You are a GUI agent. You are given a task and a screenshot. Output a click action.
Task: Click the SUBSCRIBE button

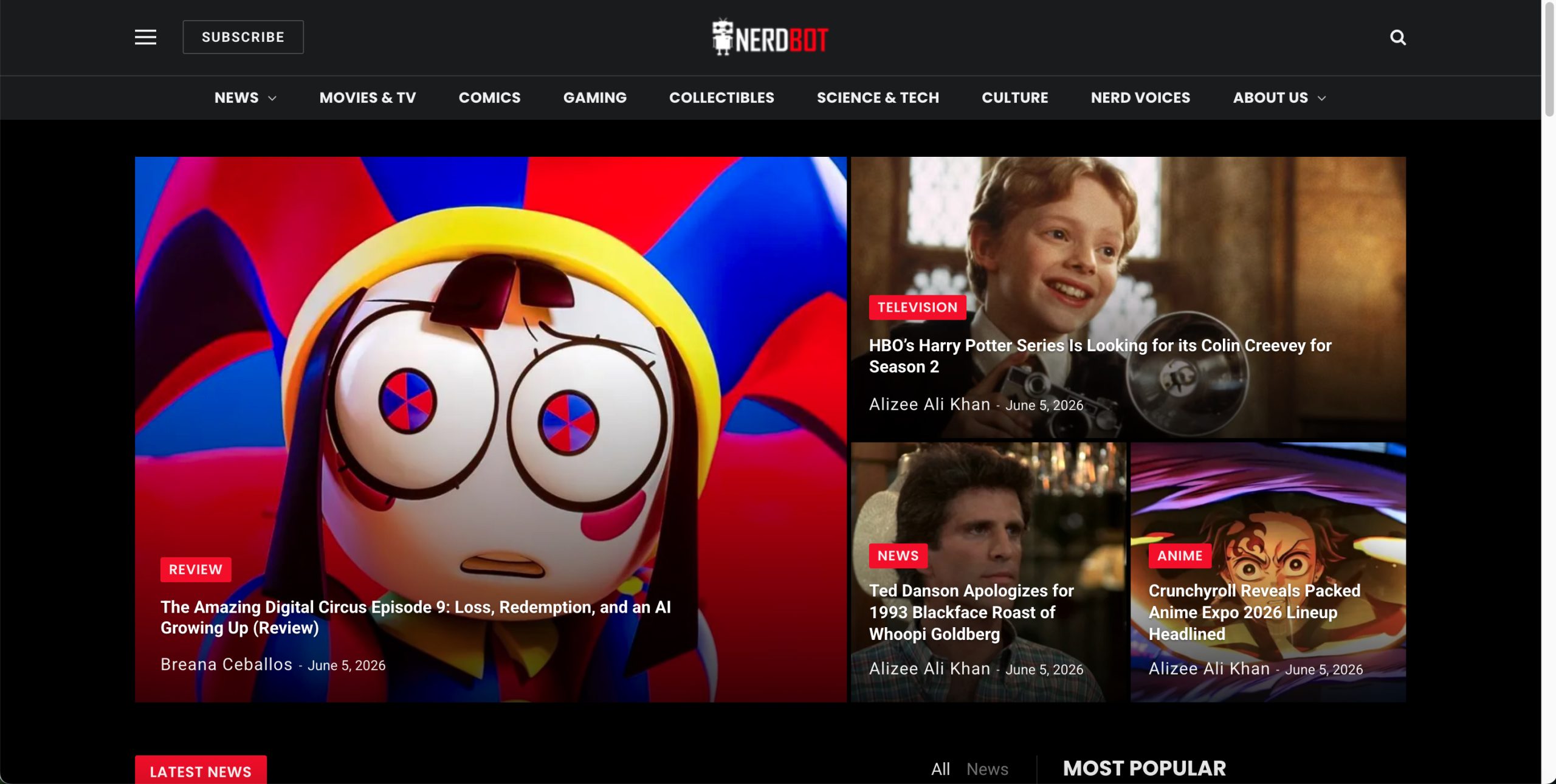(x=243, y=37)
